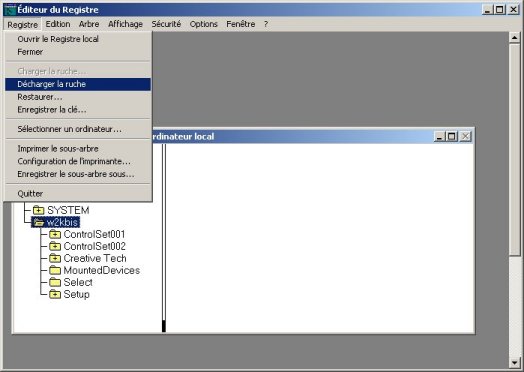Click the MountedDevices folder icon
Viewport: 524px width, 372px height.
[x=55, y=270]
